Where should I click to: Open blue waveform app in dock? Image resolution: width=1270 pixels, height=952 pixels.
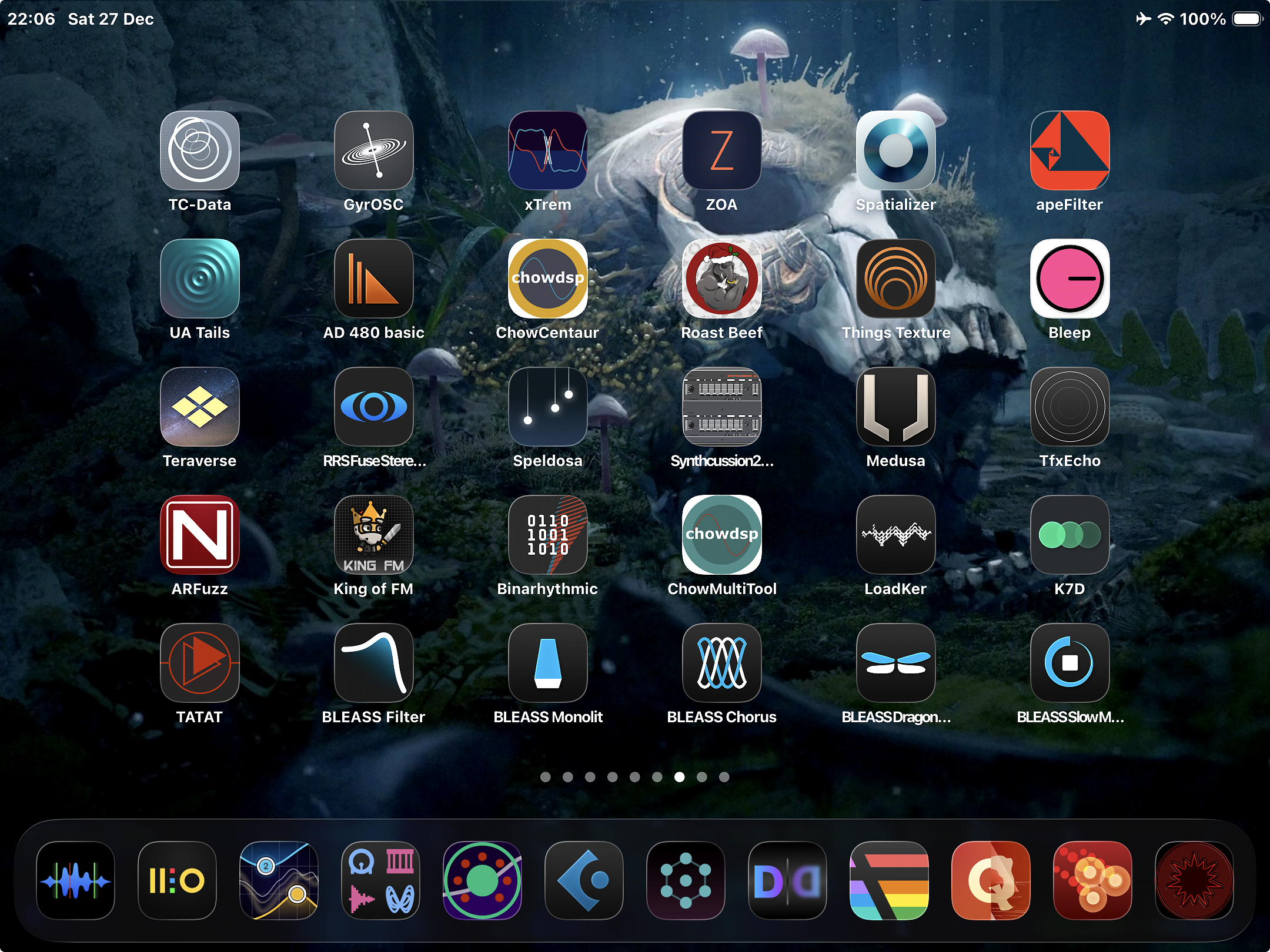pyautogui.click(x=75, y=880)
